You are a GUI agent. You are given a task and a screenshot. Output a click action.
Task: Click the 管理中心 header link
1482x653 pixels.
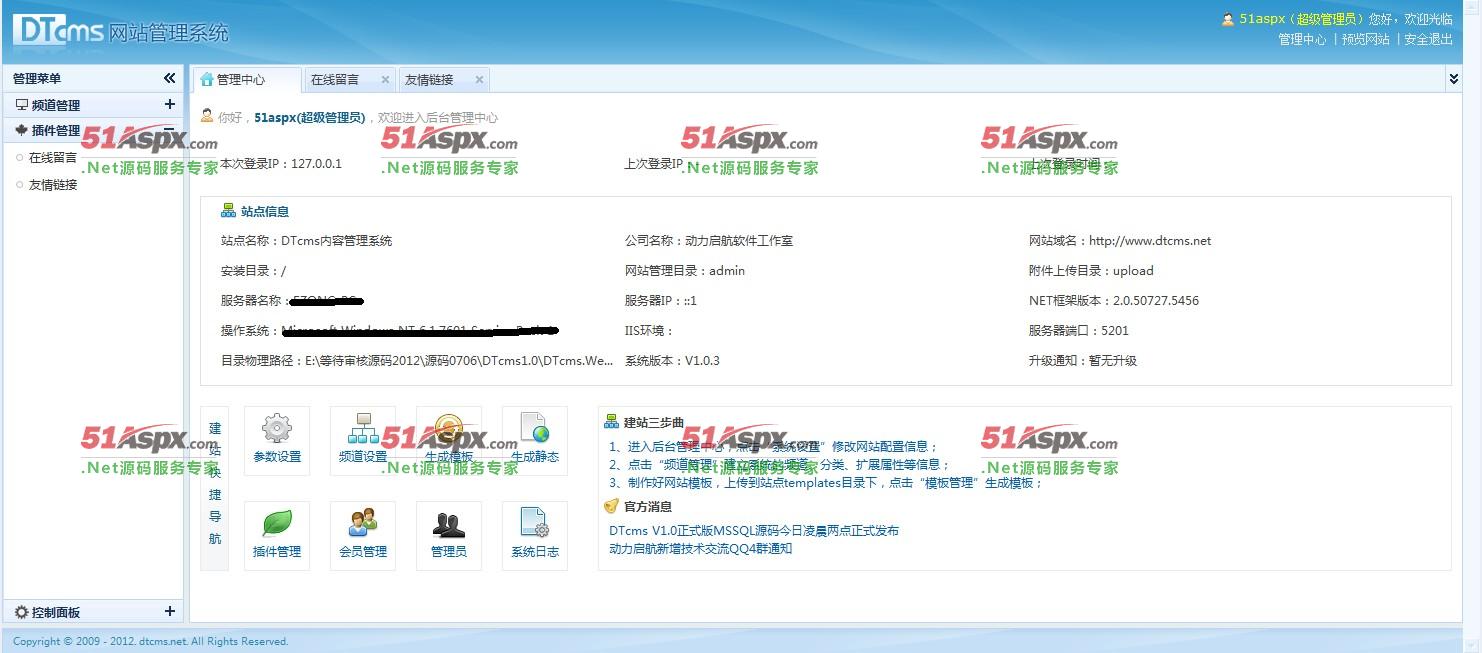coord(1302,39)
